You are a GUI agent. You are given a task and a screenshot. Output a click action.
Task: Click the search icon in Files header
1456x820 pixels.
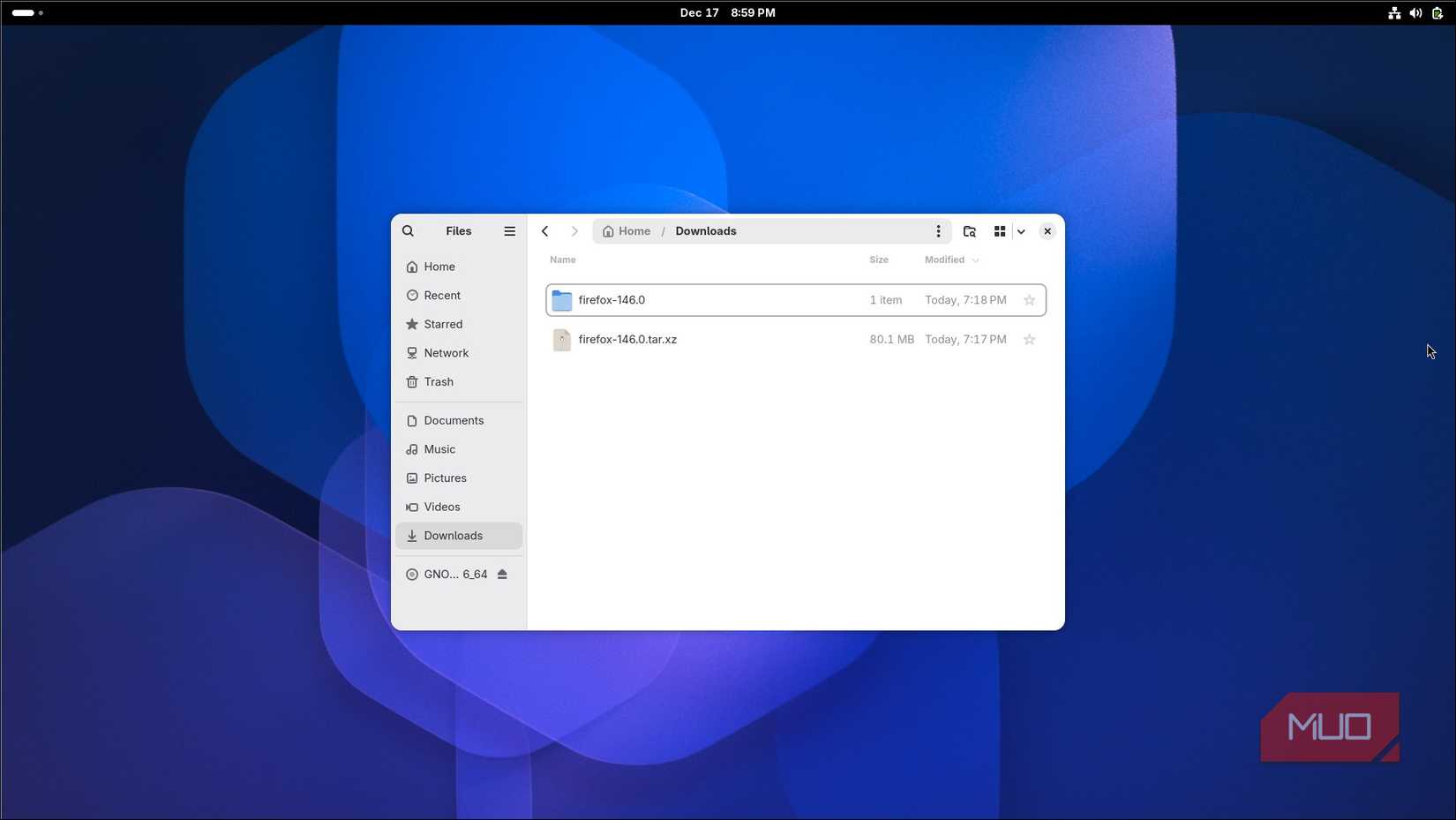click(408, 230)
